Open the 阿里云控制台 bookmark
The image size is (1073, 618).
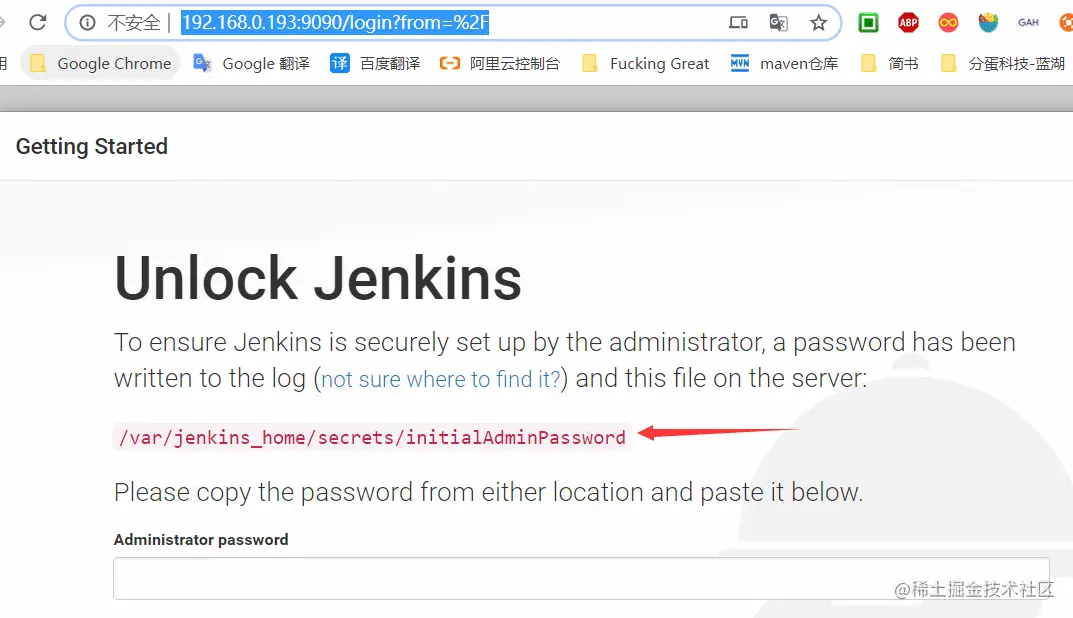[500, 64]
